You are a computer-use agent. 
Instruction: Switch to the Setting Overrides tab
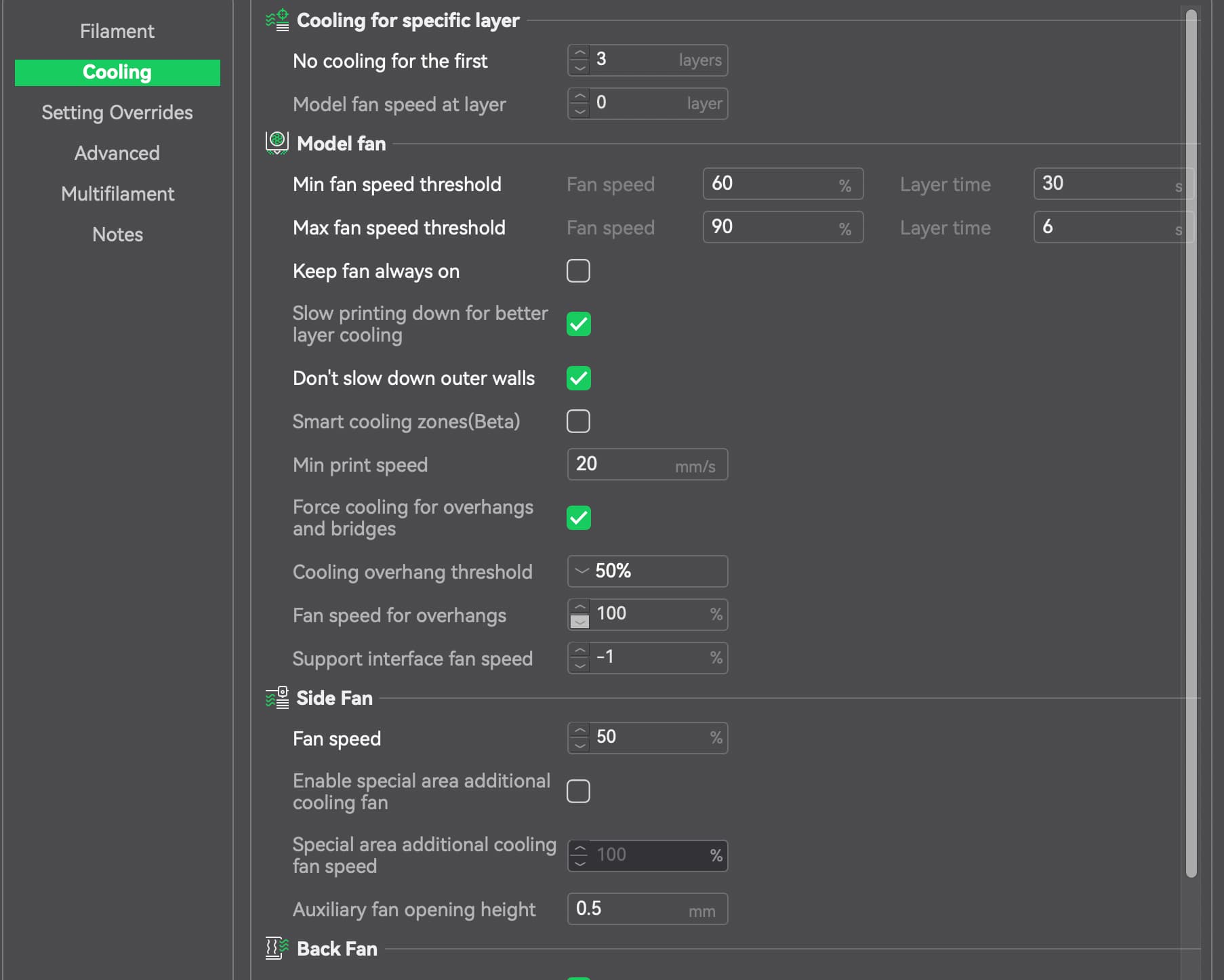point(117,113)
